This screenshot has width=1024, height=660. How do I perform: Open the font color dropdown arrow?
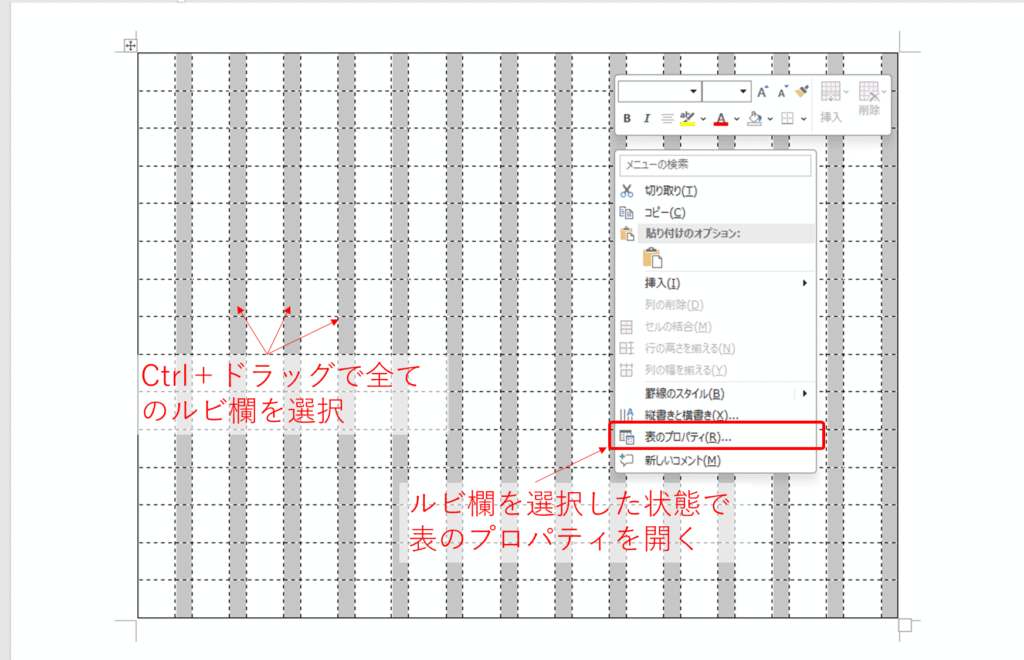(x=737, y=119)
